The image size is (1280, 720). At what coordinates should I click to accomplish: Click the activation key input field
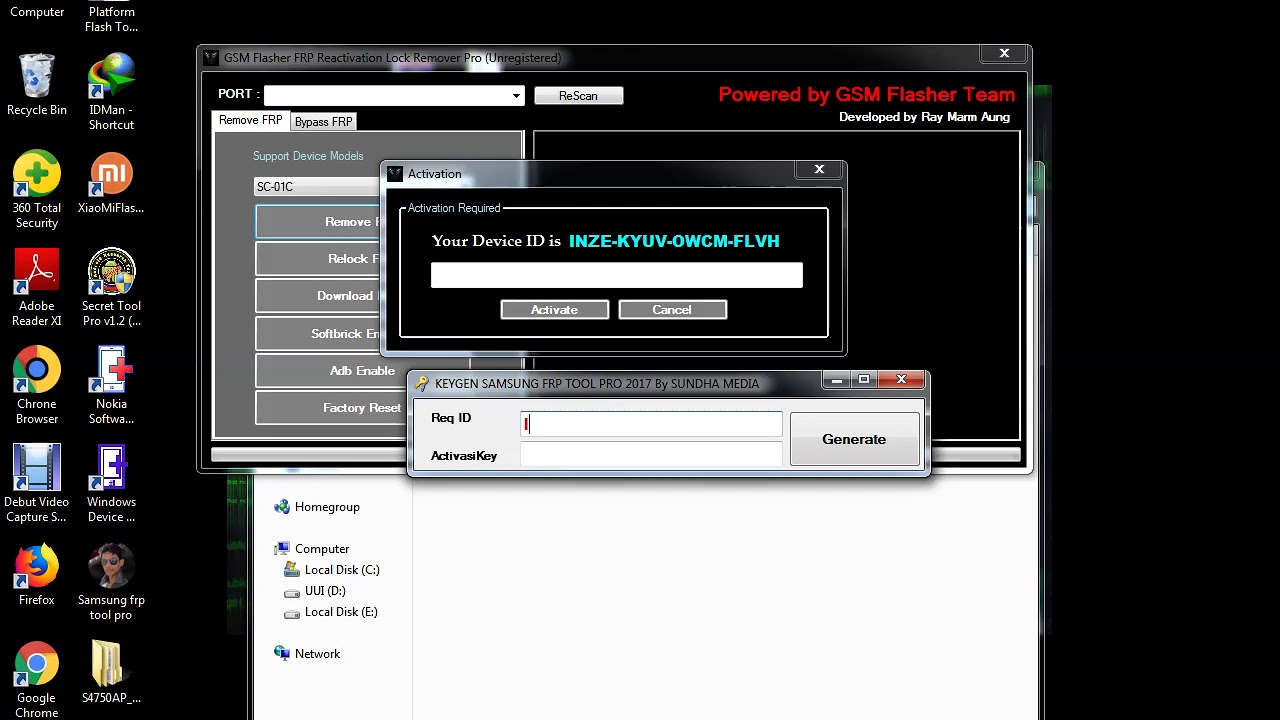pos(617,275)
